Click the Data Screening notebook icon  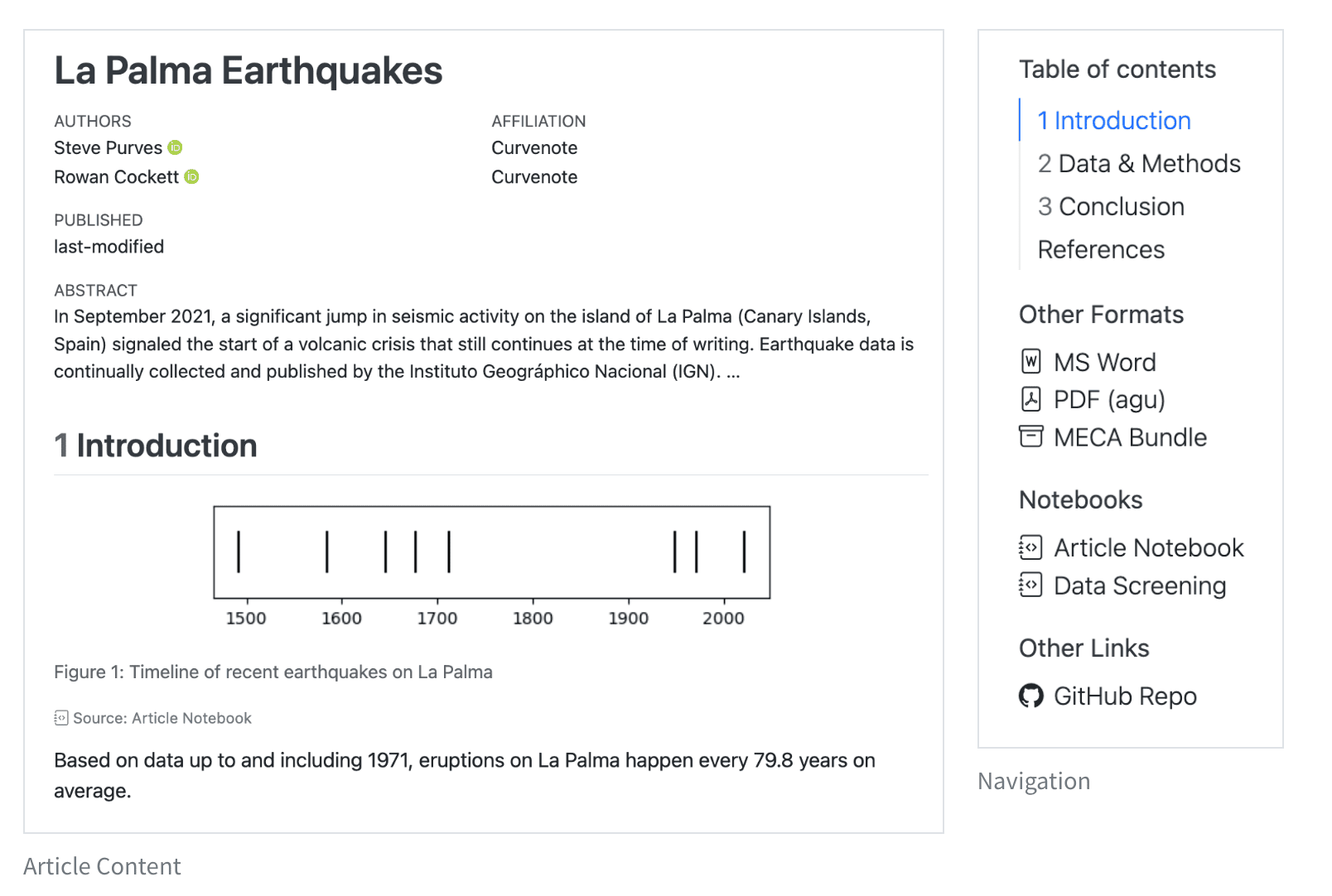[x=1030, y=585]
